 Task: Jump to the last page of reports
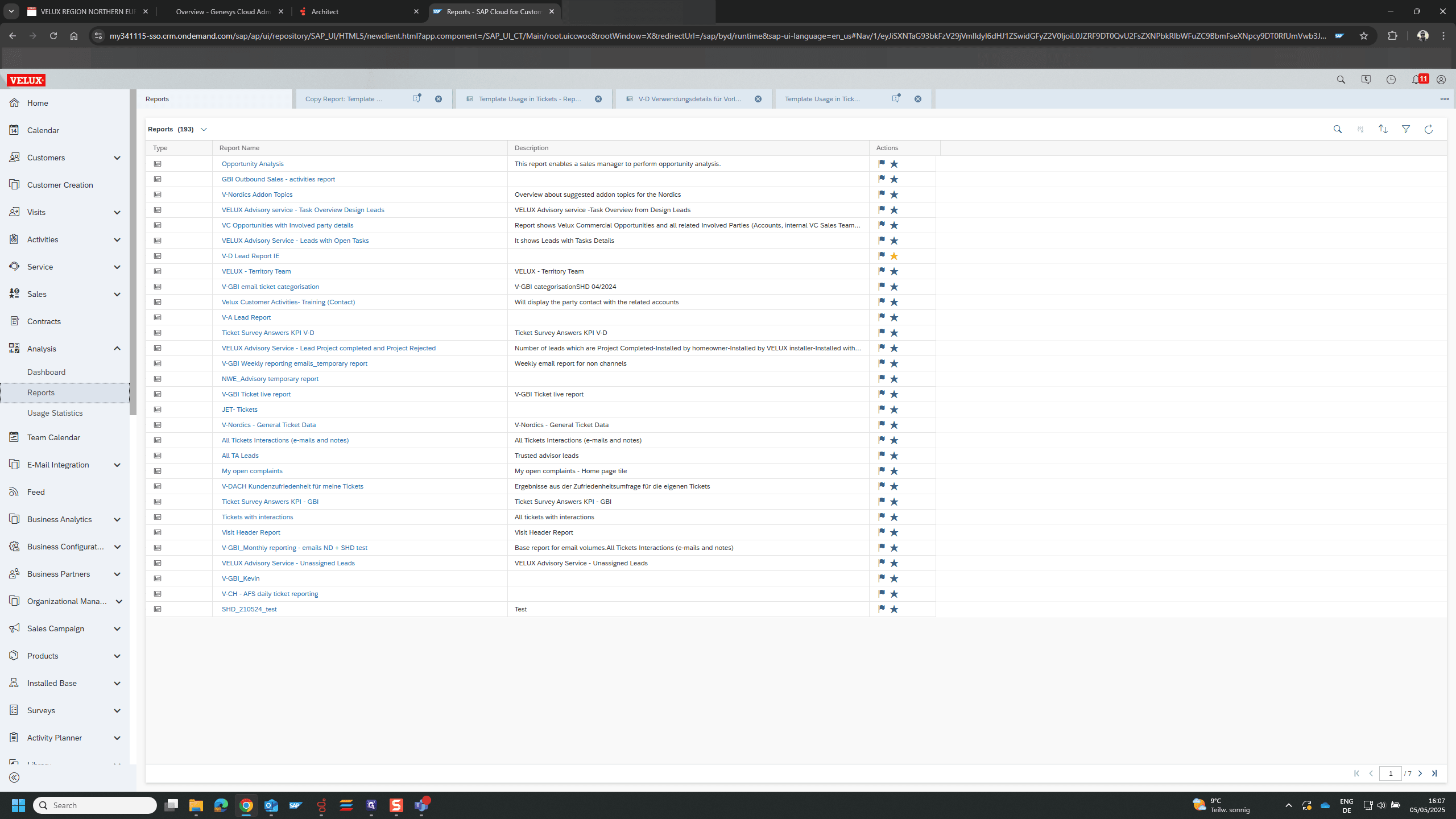(1434, 773)
